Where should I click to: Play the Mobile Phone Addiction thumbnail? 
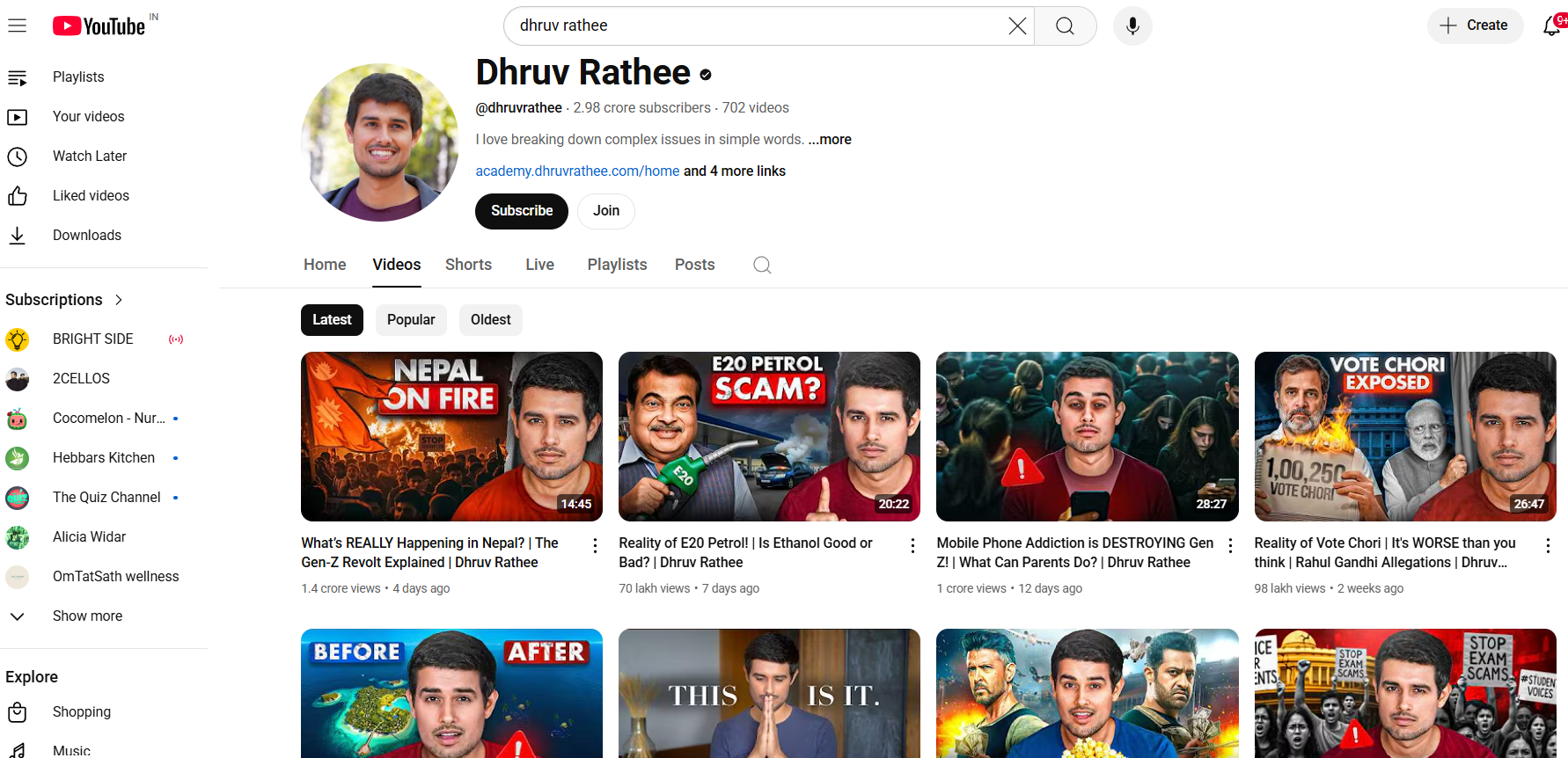coord(1088,436)
